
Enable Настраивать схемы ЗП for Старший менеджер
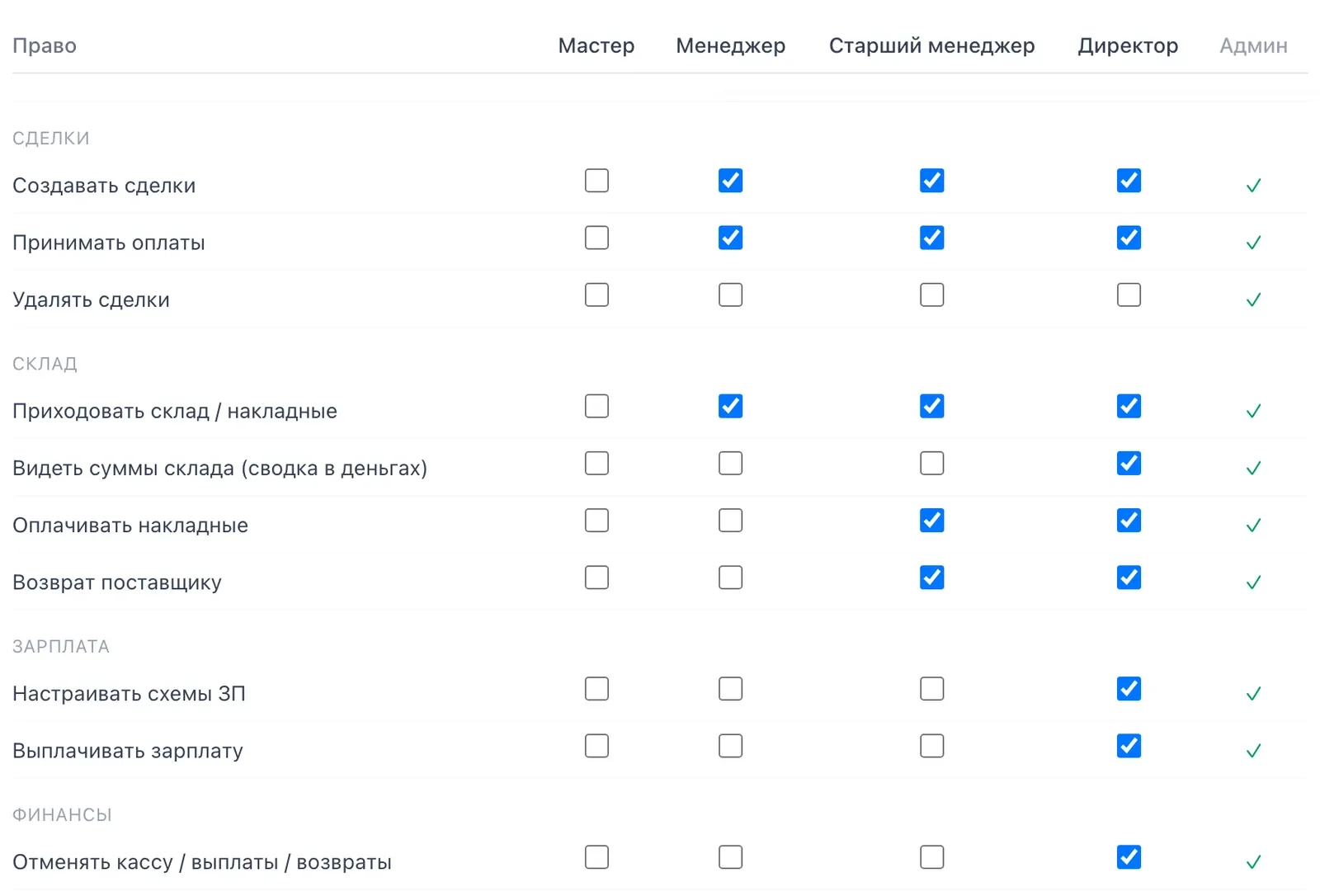[931, 689]
